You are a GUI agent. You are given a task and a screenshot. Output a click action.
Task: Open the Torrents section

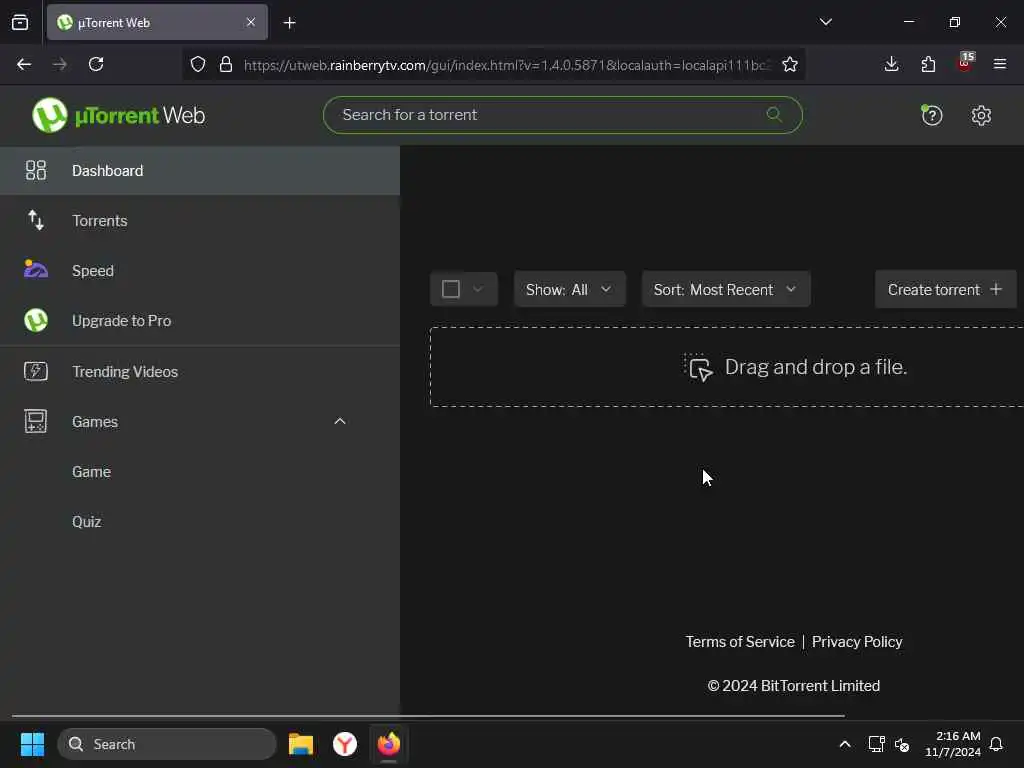199,221
